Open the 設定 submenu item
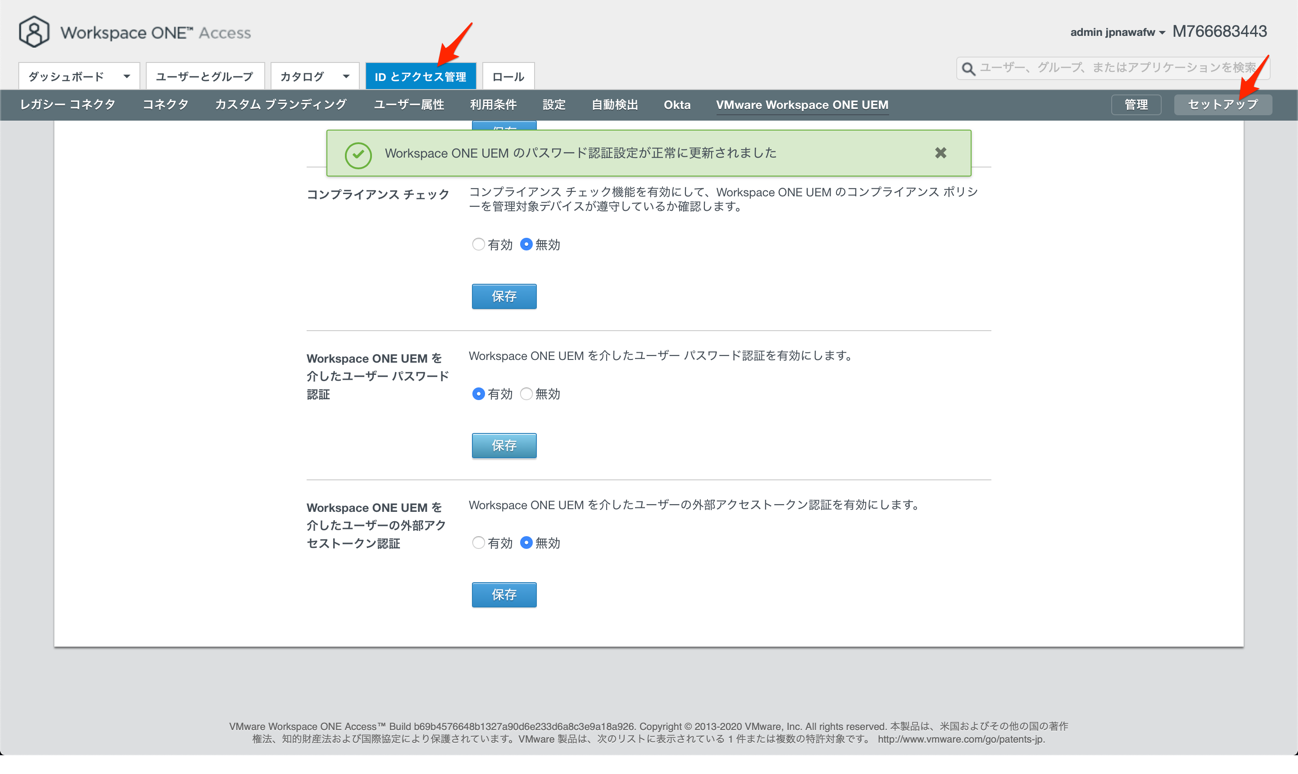The width and height of the screenshot is (1298, 774). (x=554, y=104)
